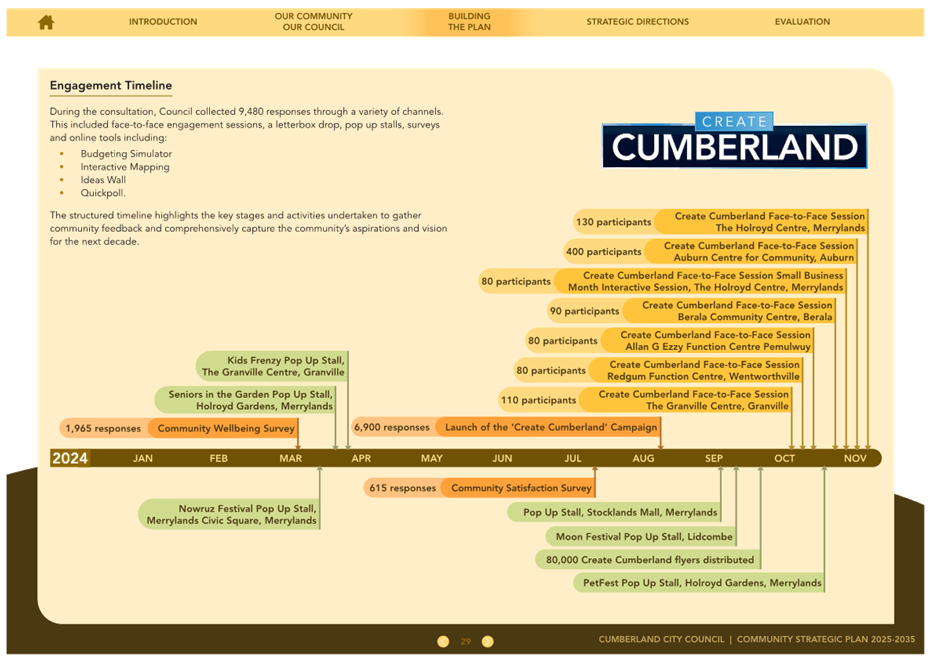Click Community Strategic Plan 2025-2035 footer text
Viewport: 930px width, 660px height.
coord(826,639)
